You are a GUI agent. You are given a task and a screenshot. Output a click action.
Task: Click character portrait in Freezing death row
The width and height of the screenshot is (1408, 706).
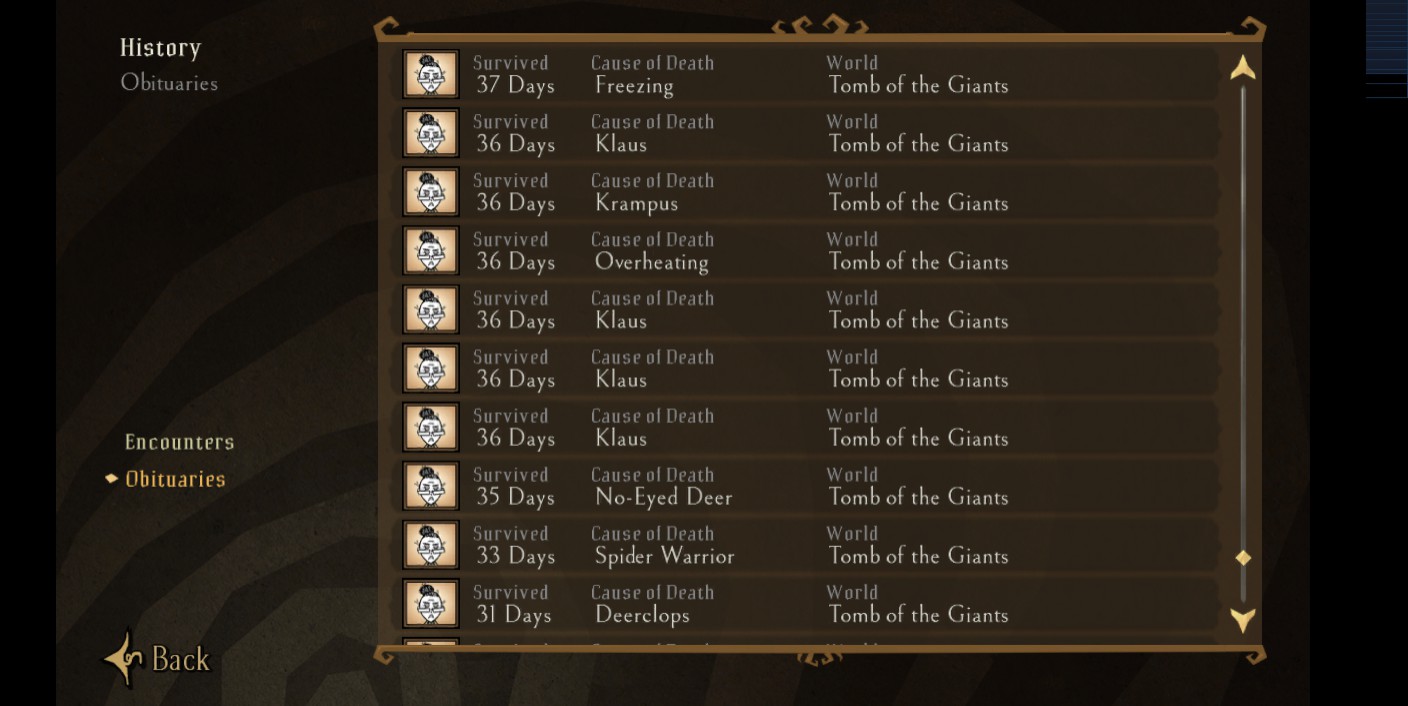(x=431, y=74)
